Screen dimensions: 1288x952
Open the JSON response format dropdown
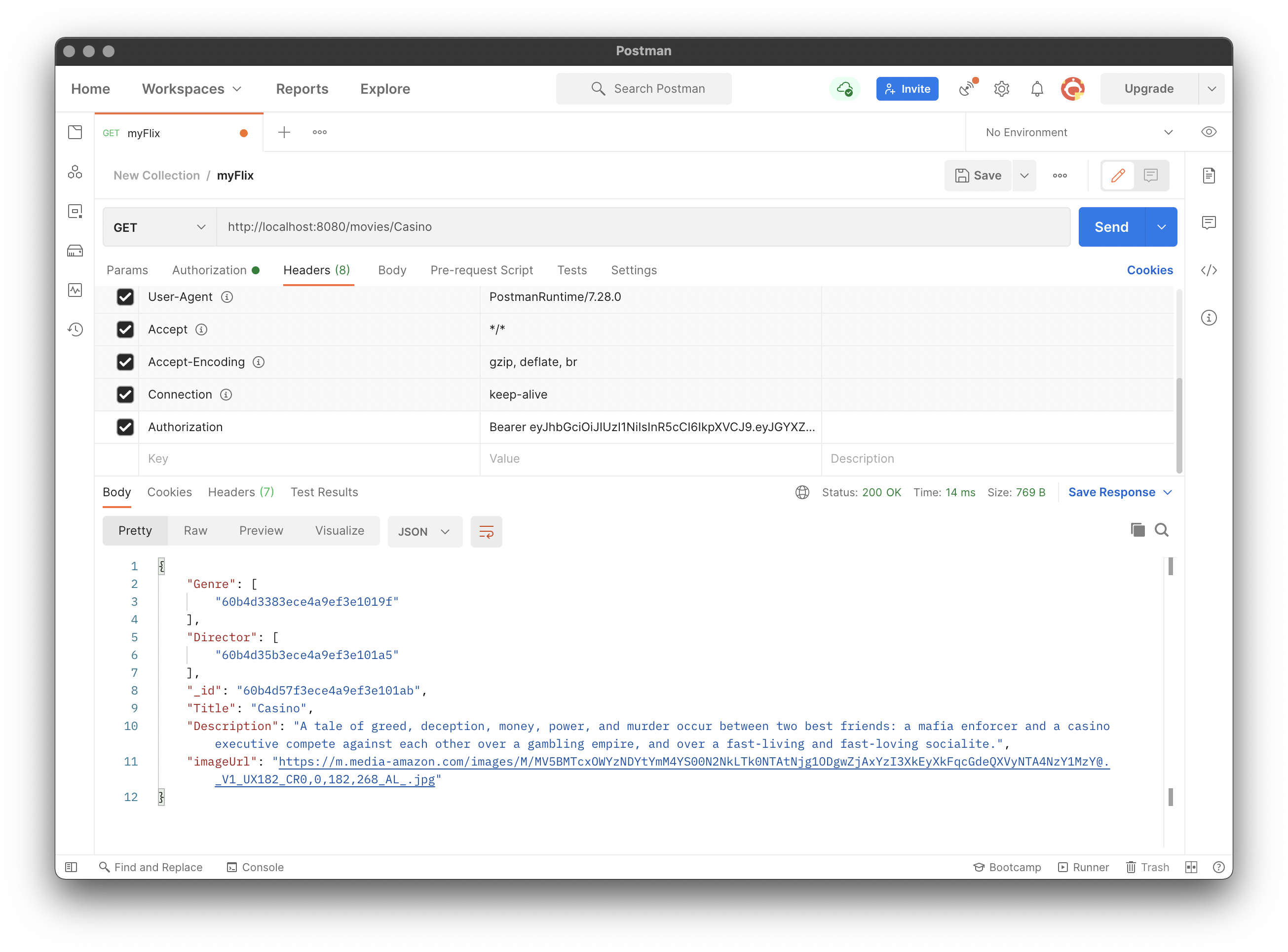tap(424, 531)
